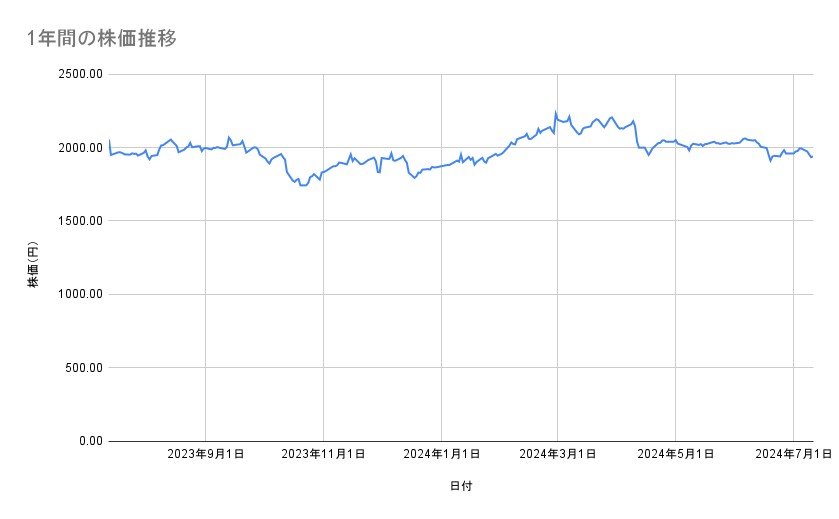Select the rightmost end point of the line
Viewport: 839px width, 519px height.
tap(812, 157)
